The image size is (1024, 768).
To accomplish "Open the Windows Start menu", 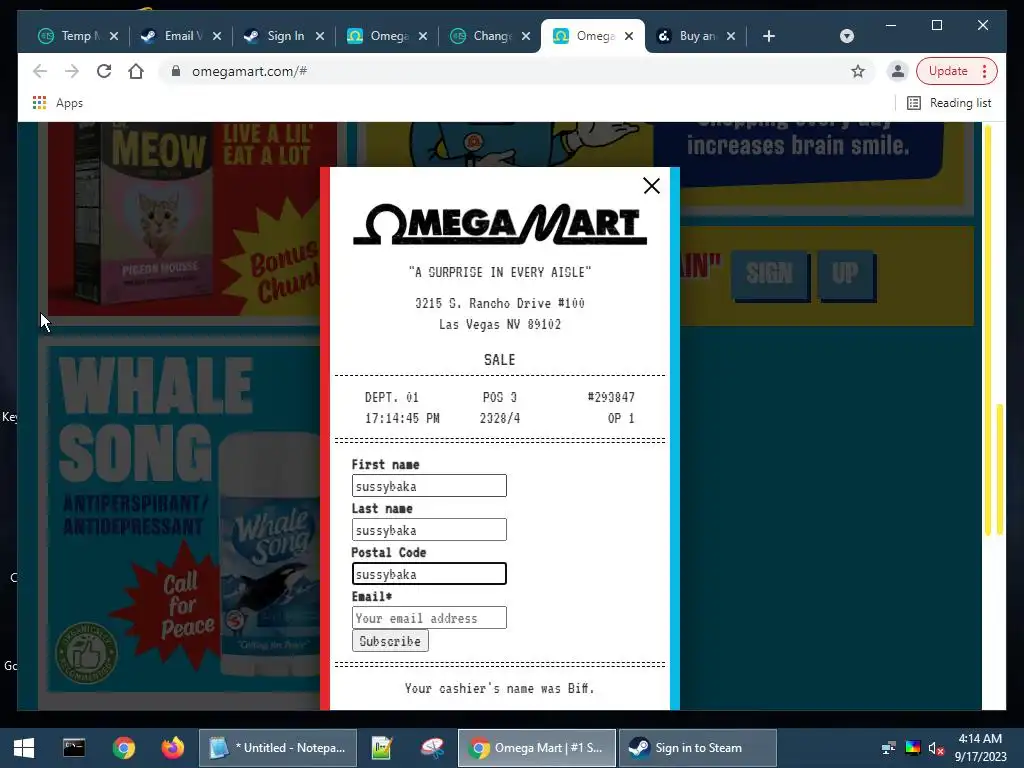I will pyautogui.click(x=24, y=748).
